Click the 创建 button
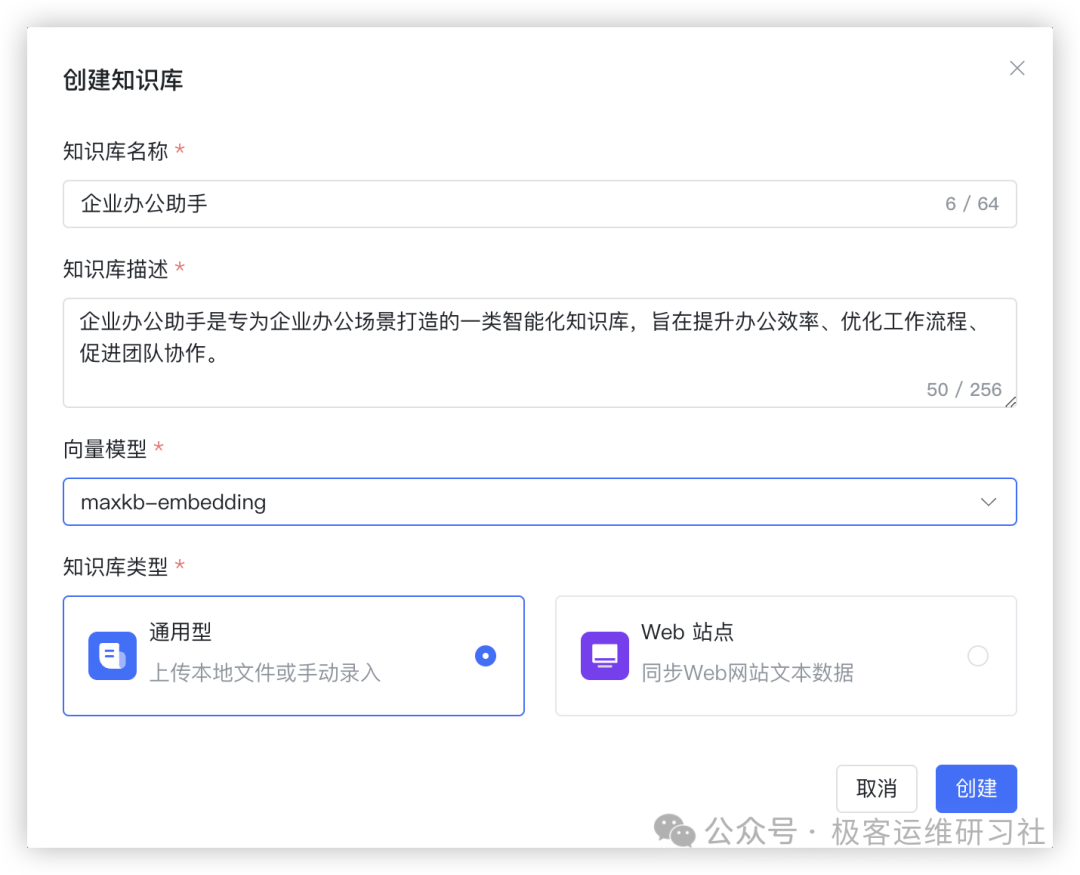 point(976,788)
